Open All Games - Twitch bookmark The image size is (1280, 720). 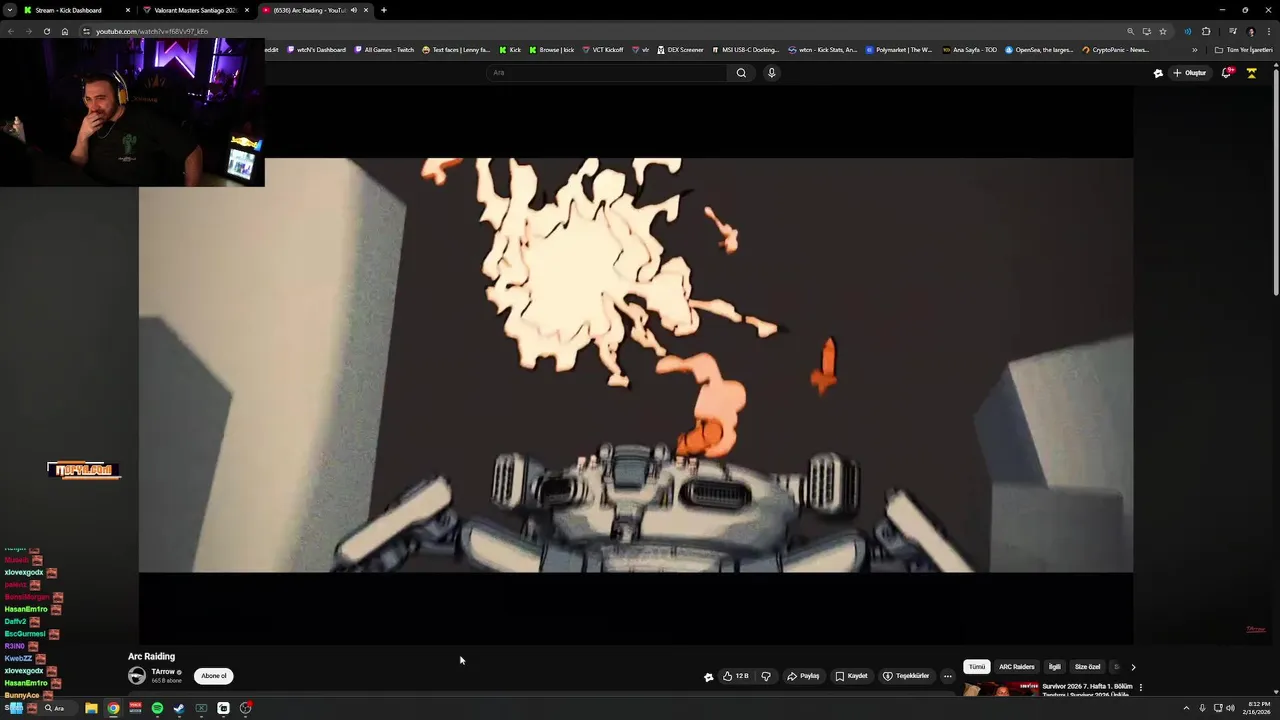coord(384,50)
